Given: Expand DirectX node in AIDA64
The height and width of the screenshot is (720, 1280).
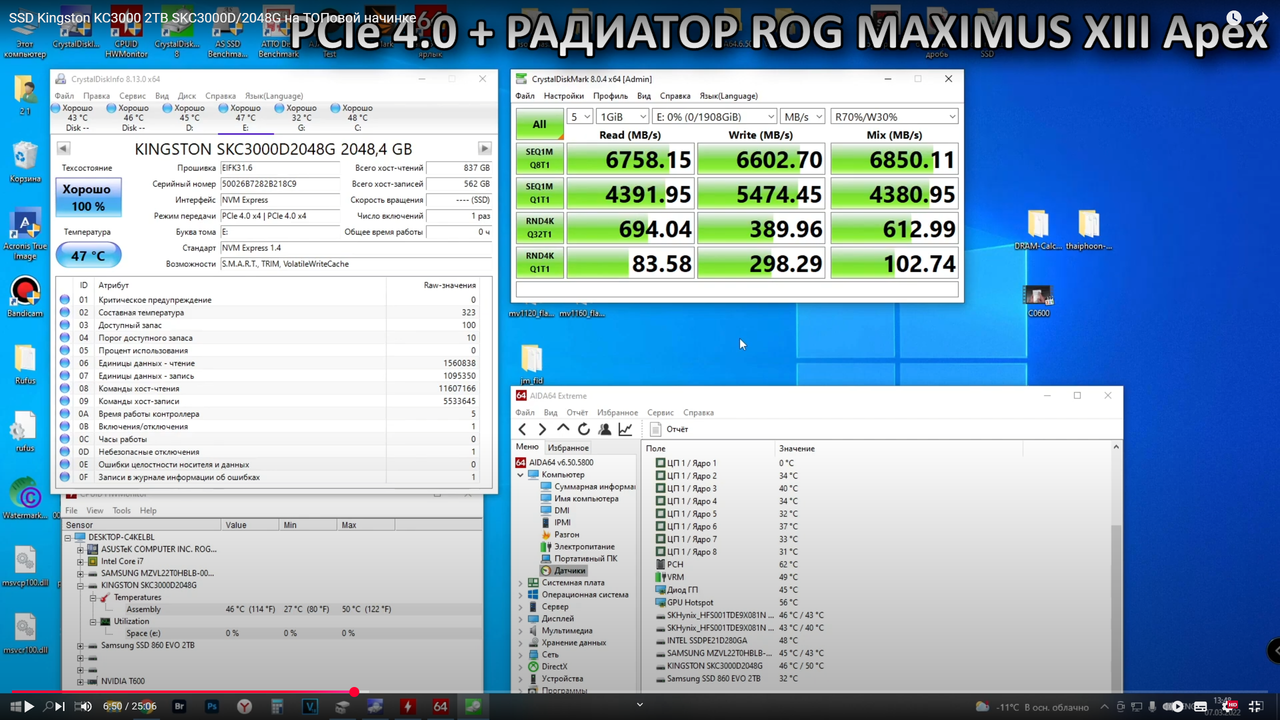Looking at the screenshot, I should click(x=520, y=667).
